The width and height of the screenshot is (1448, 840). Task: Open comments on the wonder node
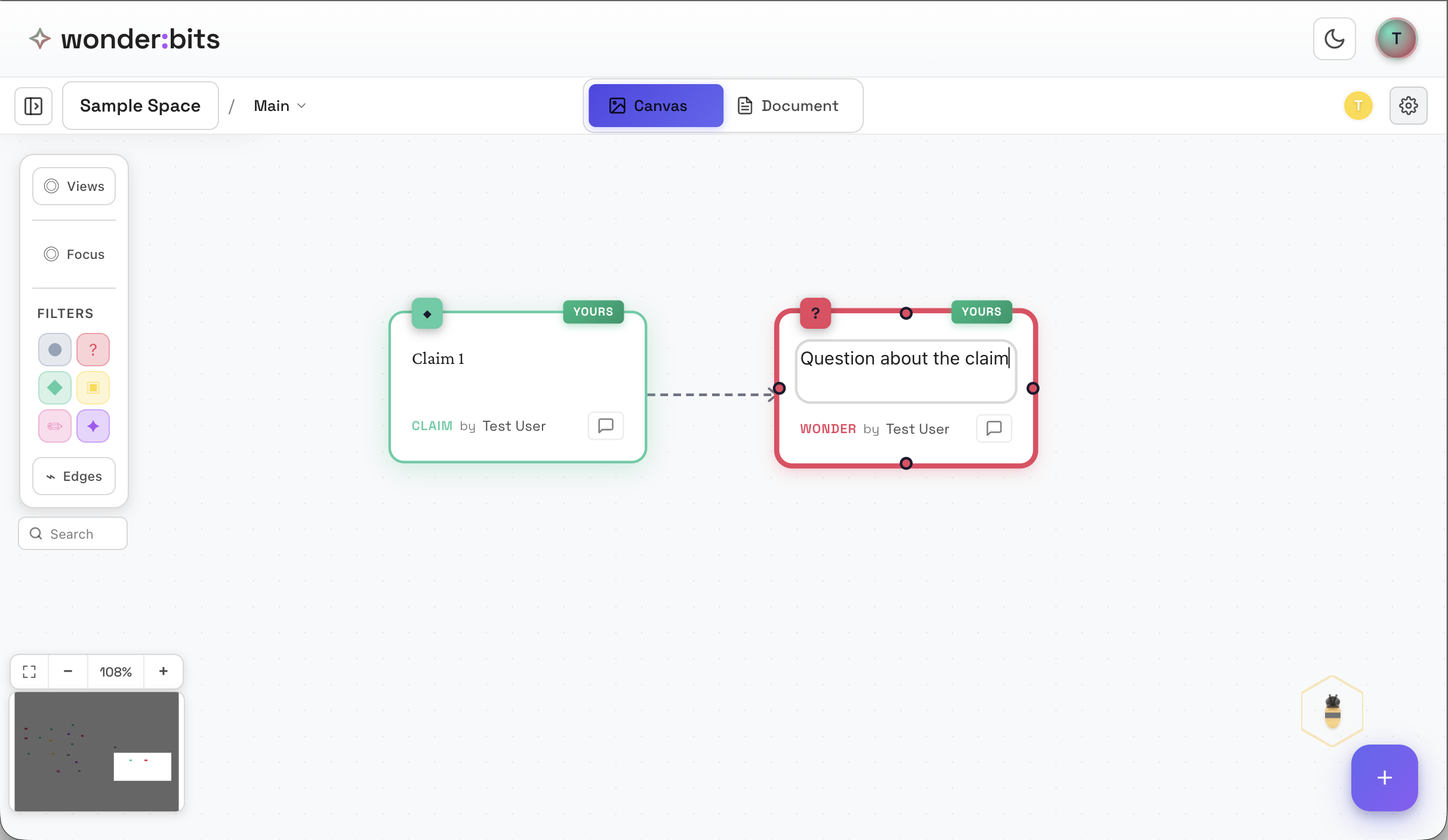(x=994, y=428)
